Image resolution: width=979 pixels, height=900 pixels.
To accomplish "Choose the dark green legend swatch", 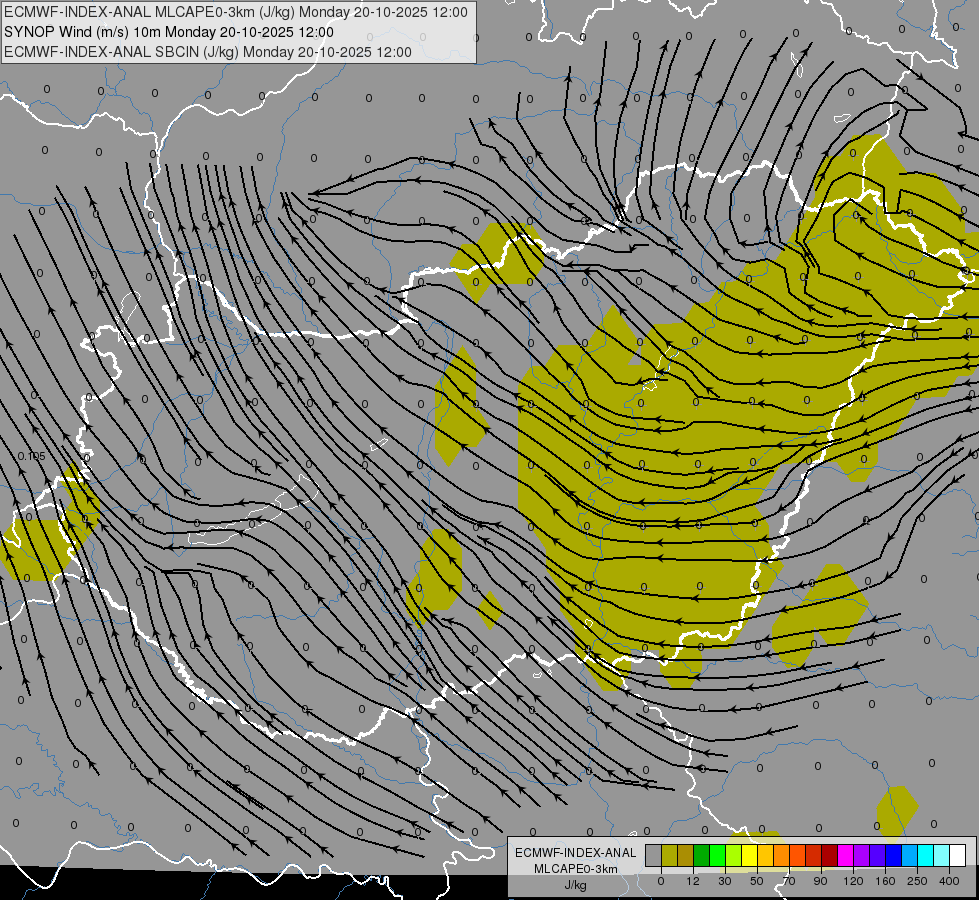I will (702, 855).
